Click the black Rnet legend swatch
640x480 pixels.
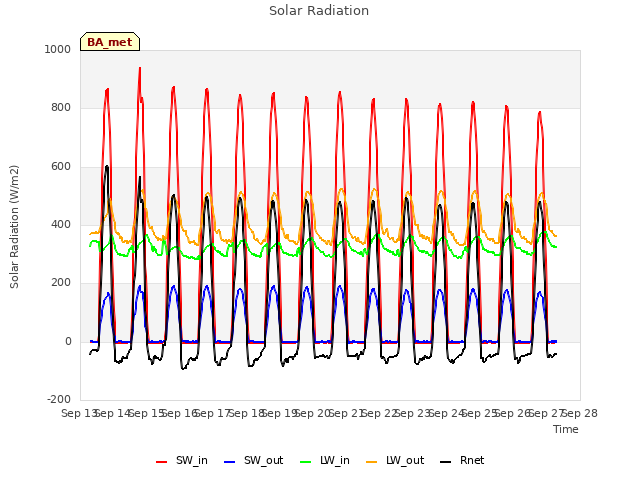tap(446, 462)
